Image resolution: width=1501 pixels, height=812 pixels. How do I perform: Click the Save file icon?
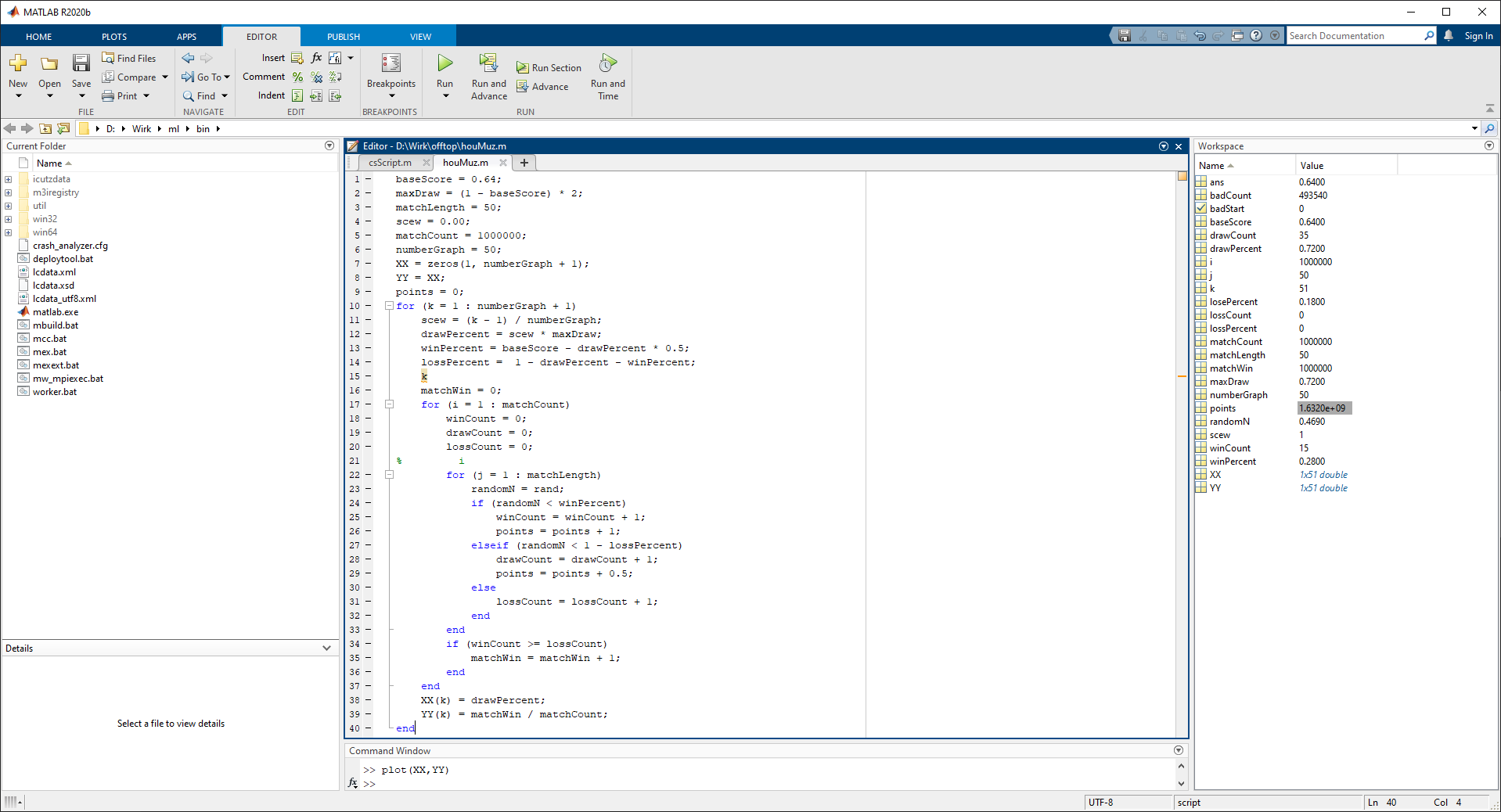81,63
